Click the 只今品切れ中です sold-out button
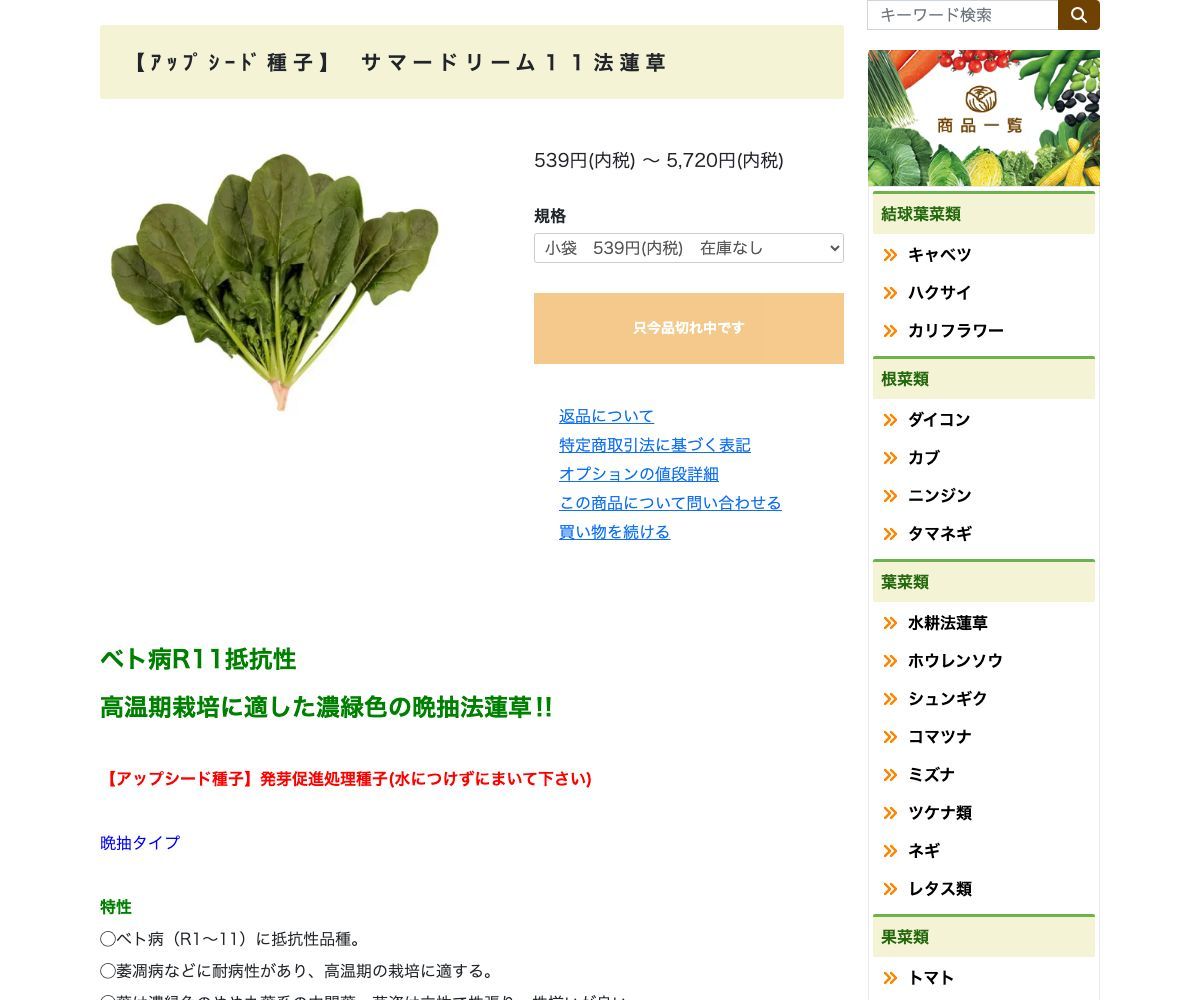This screenshot has width=1200, height=1000. [x=688, y=328]
